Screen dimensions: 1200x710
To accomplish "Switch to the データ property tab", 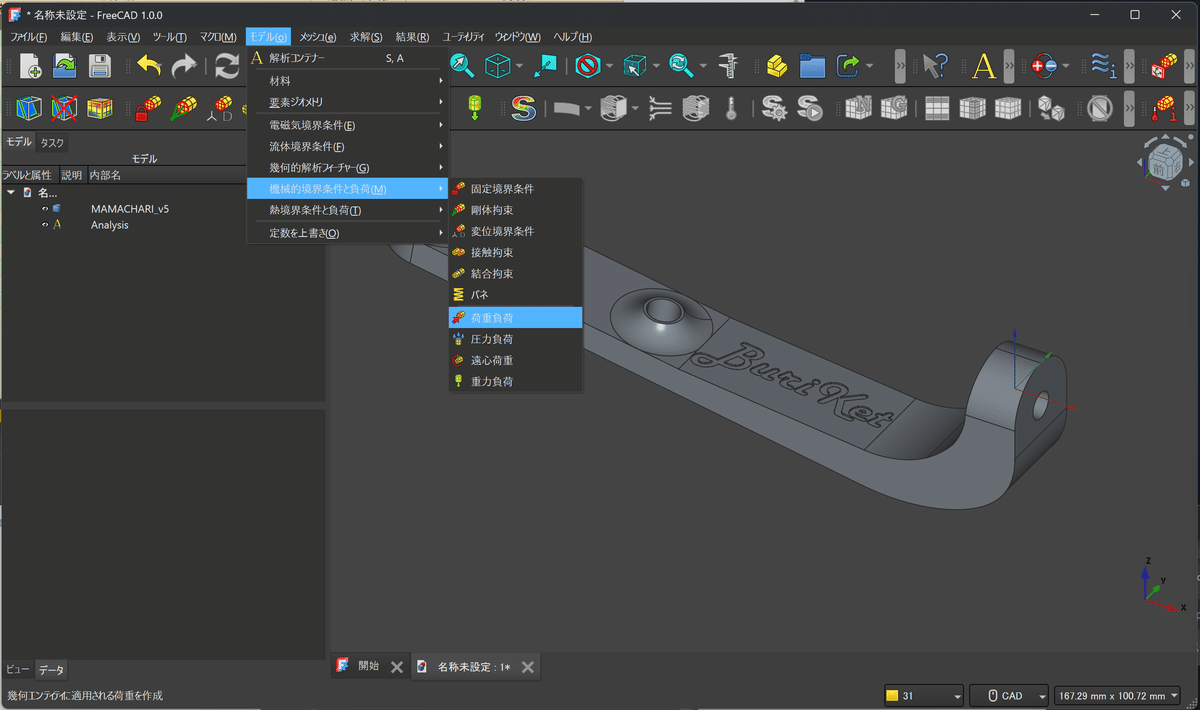I will [x=51, y=670].
